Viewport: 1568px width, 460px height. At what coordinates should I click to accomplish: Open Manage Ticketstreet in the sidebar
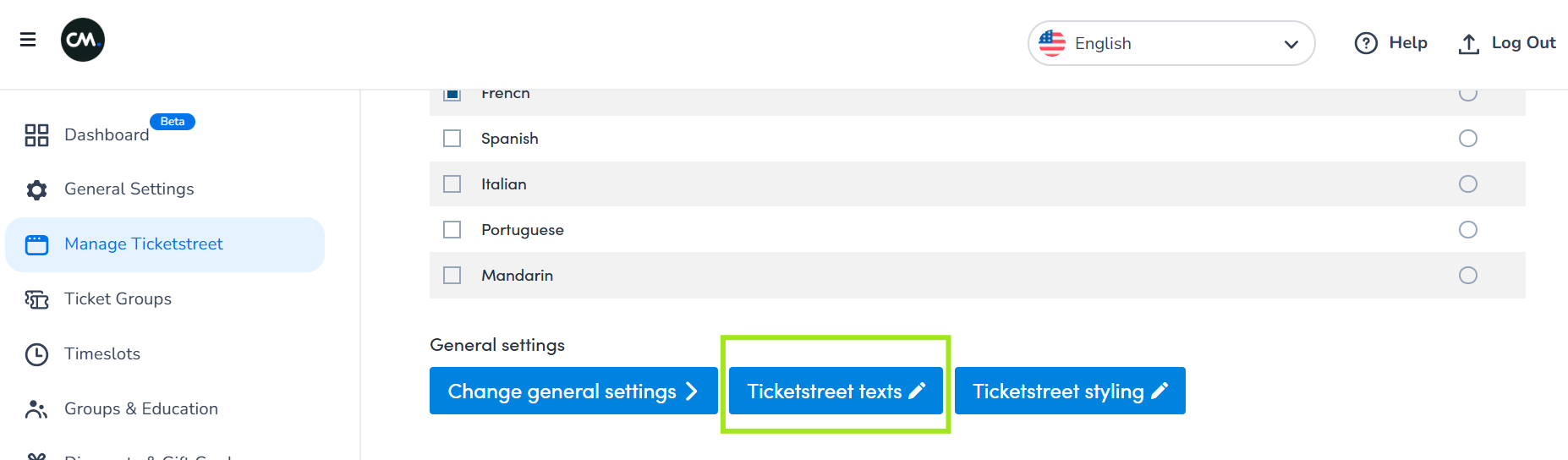[144, 244]
